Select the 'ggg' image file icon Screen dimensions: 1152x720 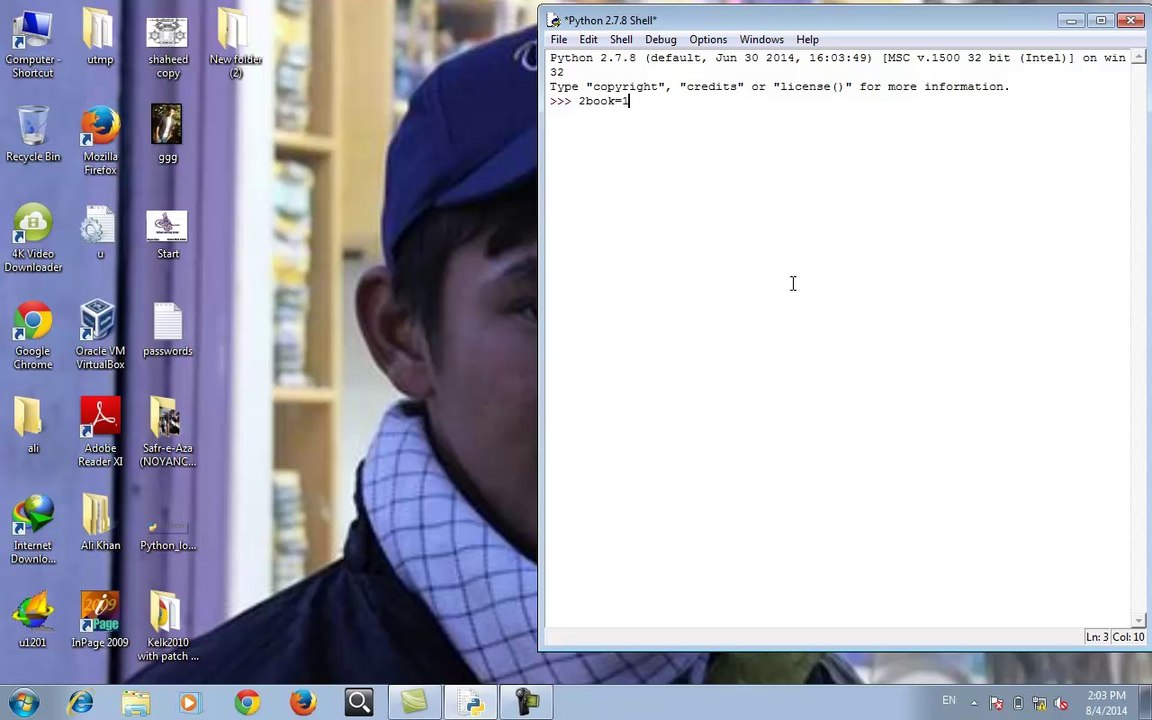coord(167,134)
